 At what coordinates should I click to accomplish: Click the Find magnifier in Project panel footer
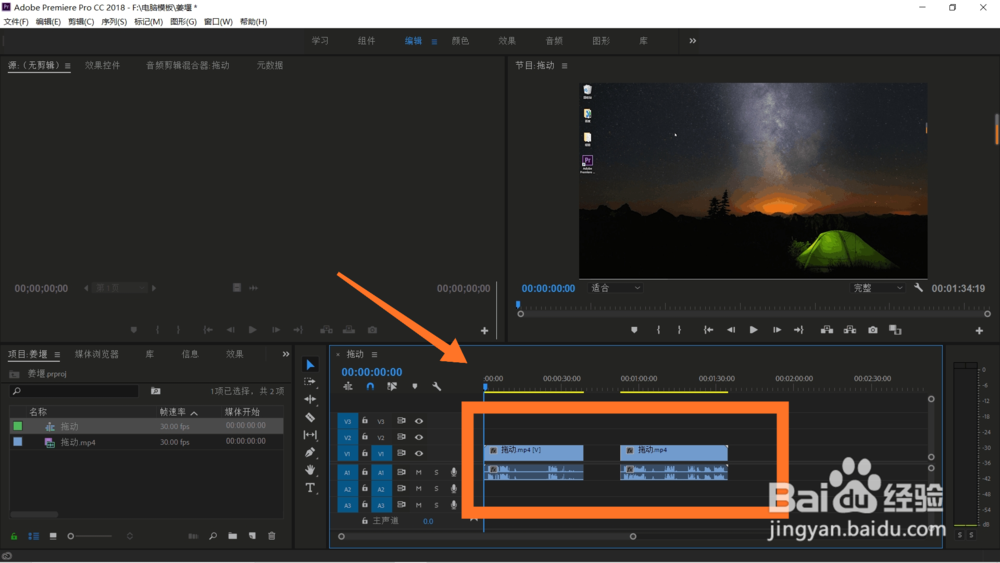213,536
